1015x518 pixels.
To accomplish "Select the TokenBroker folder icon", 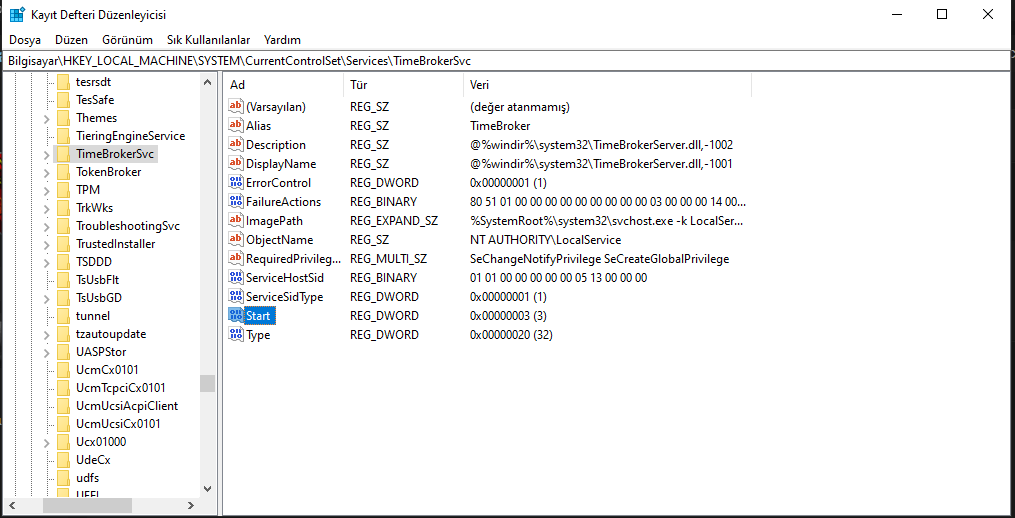I will click(63, 172).
